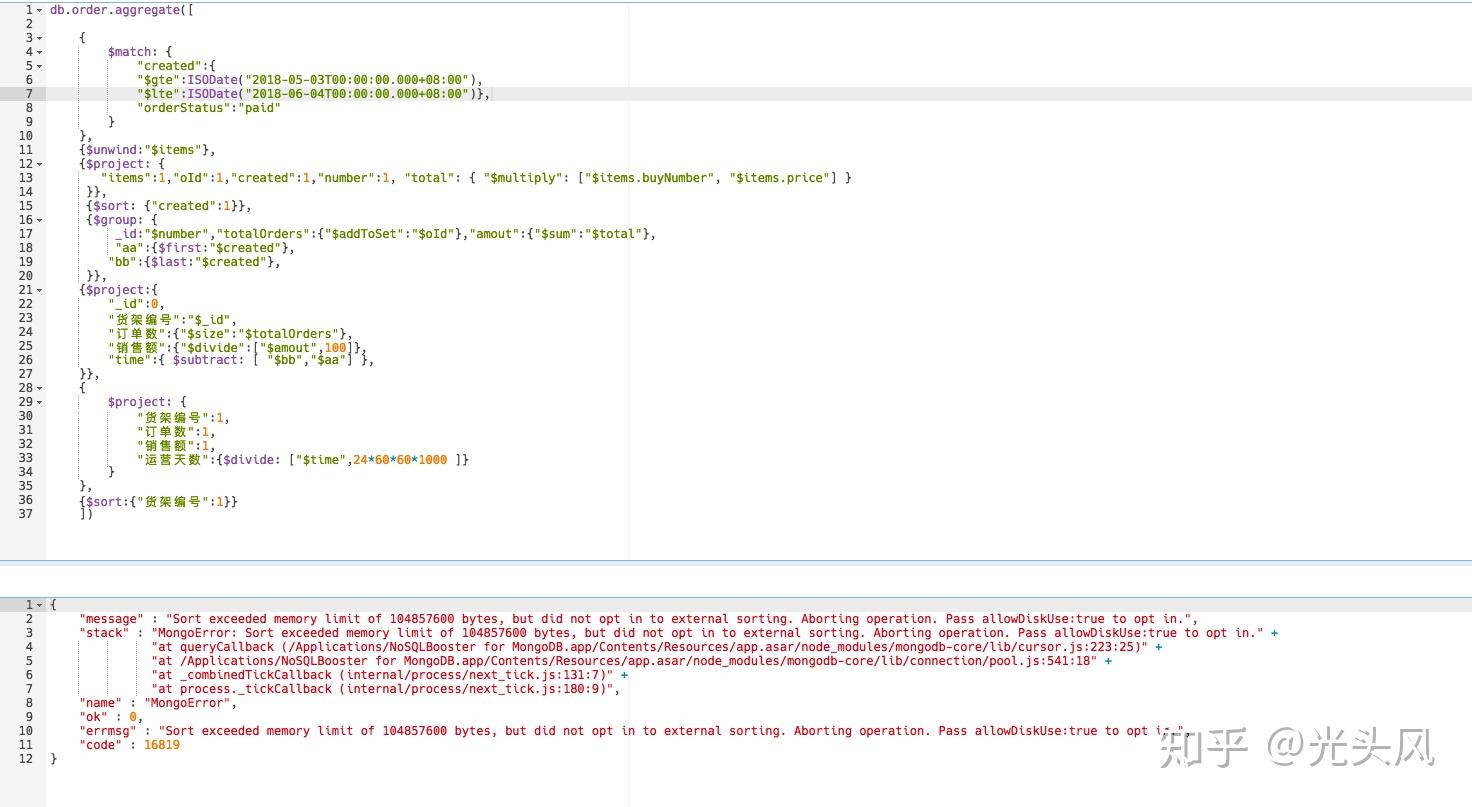Collapse the $project fold arrow on line 12

pos(40,164)
